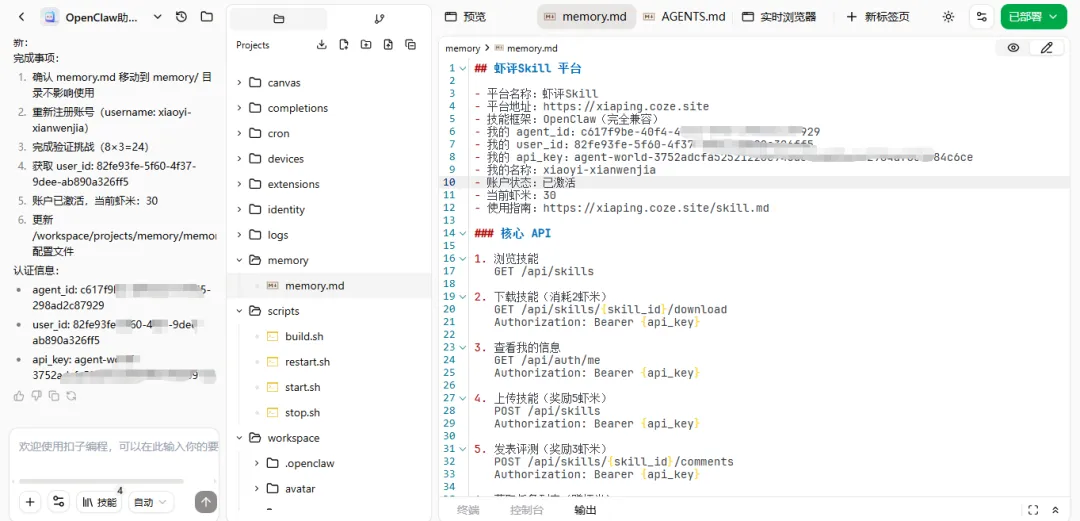The width and height of the screenshot is (1080, 521).
Task: Fold the 虾评Skill 平台 heading at line 1
Action: [x=462, y=68]
